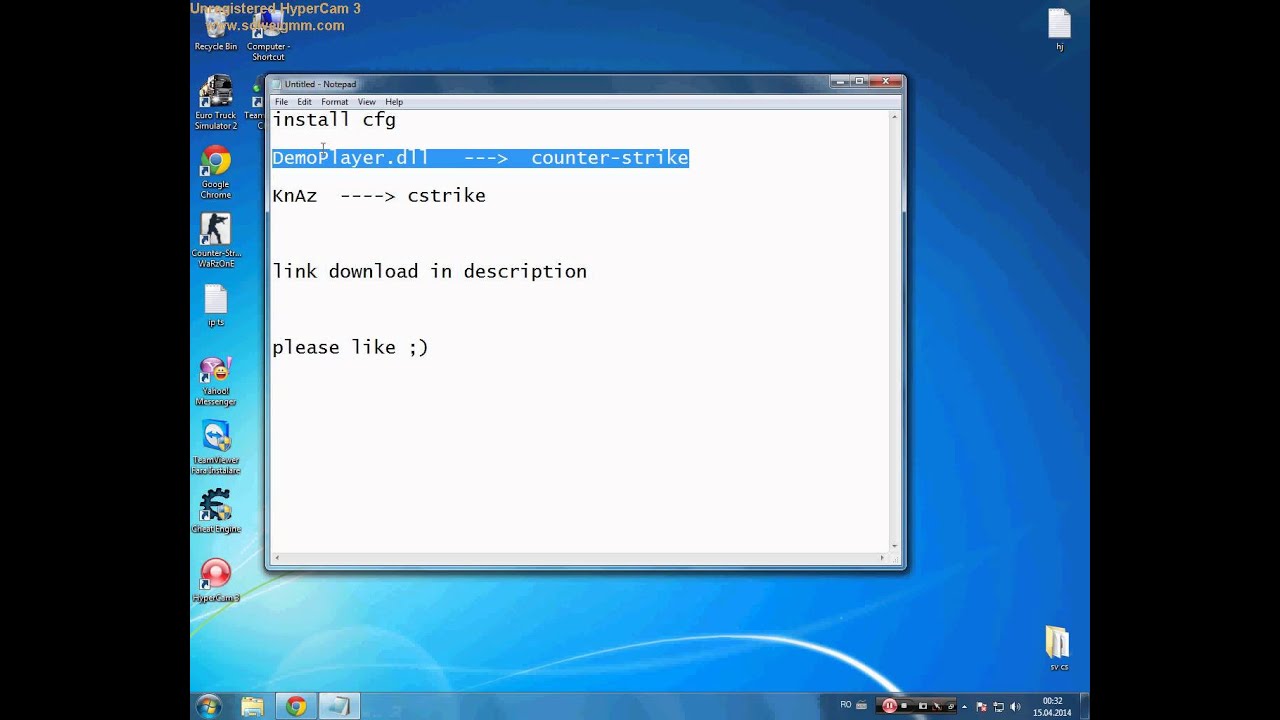Image resolution: width=1280 pixels, height=720 pixels.
Task: Select the hj file on the desktop
Action: (1059, 30)
